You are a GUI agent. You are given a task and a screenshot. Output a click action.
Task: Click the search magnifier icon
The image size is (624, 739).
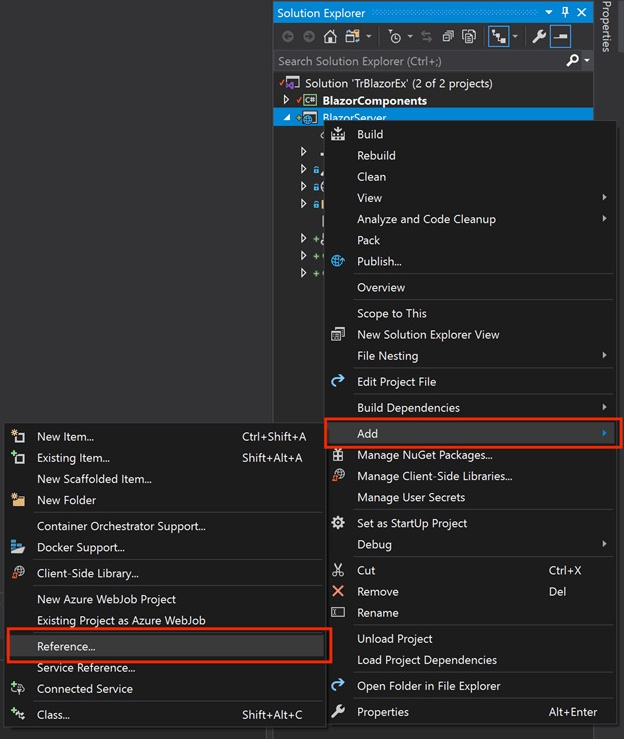572,61
